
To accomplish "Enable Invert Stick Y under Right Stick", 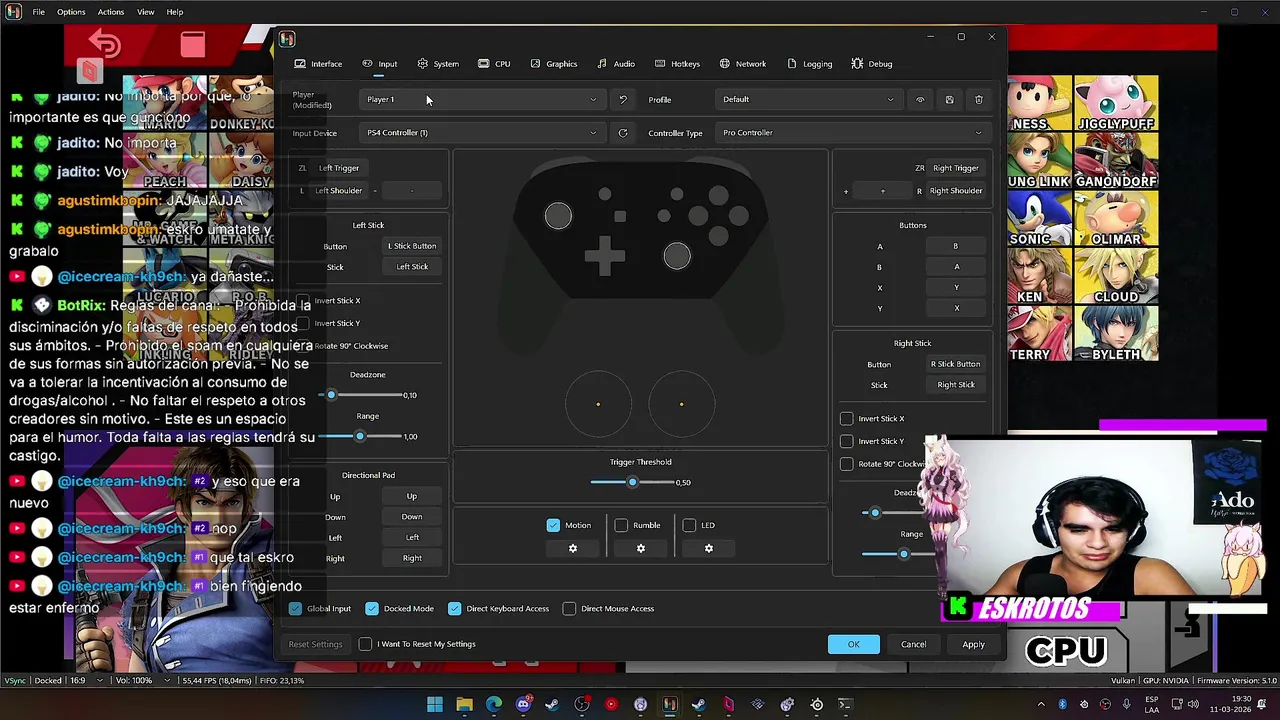I will [847, 441].
